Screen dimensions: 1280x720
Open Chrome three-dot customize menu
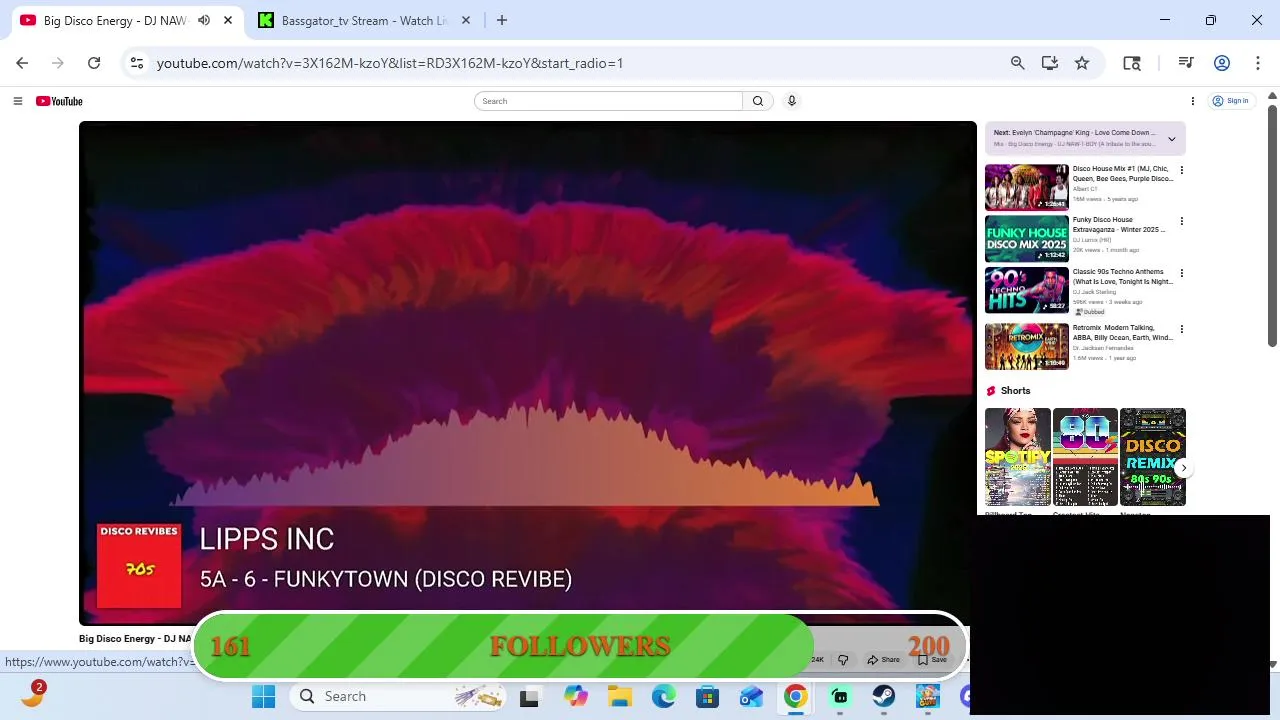click(x=1257, y=63)
